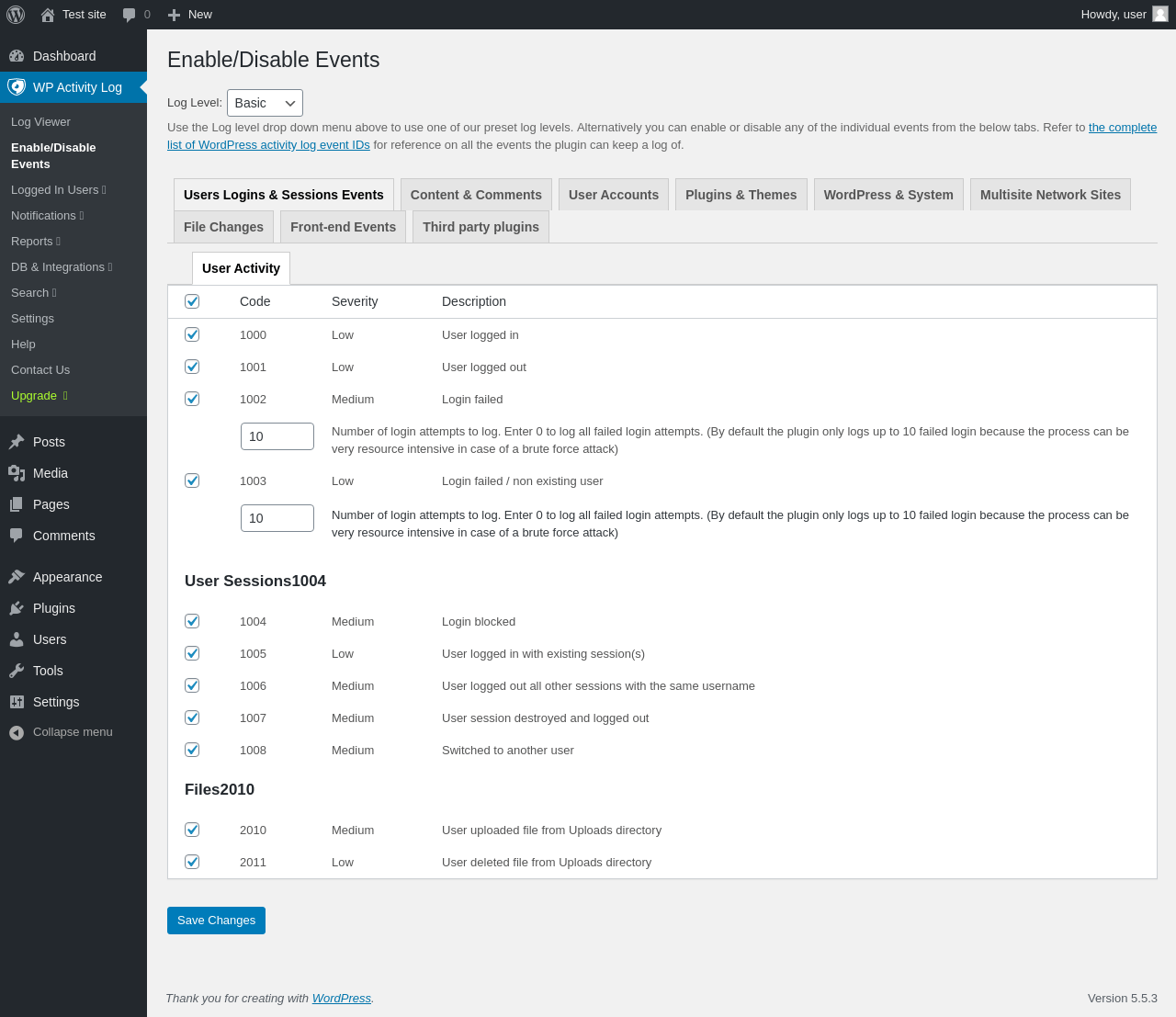Select Third party plugins tab
The image size is (1176, 1017).
click(x=481, y=227)
